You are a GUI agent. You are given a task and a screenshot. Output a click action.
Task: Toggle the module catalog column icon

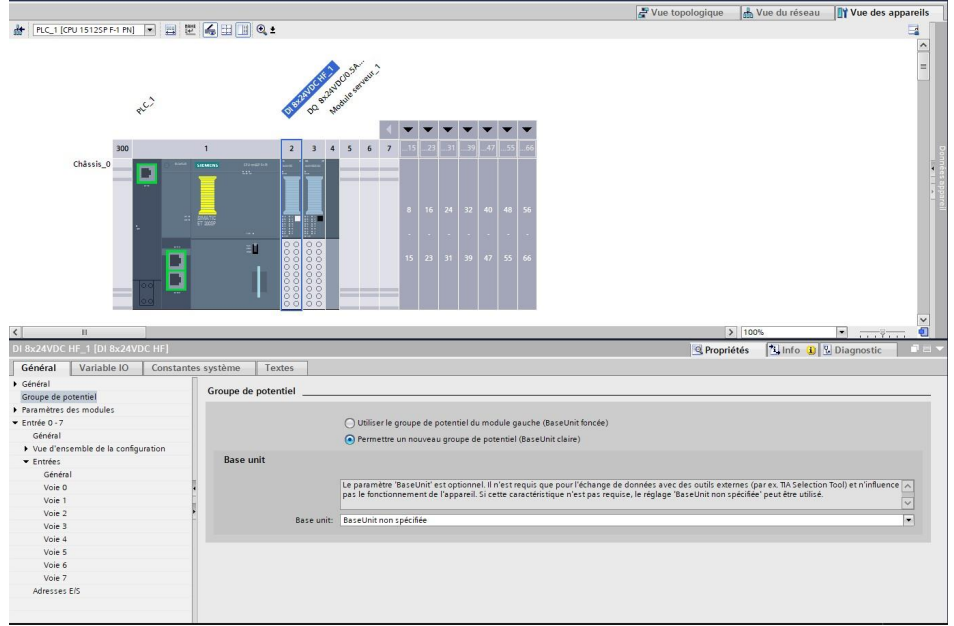click(x=243, y=30)
